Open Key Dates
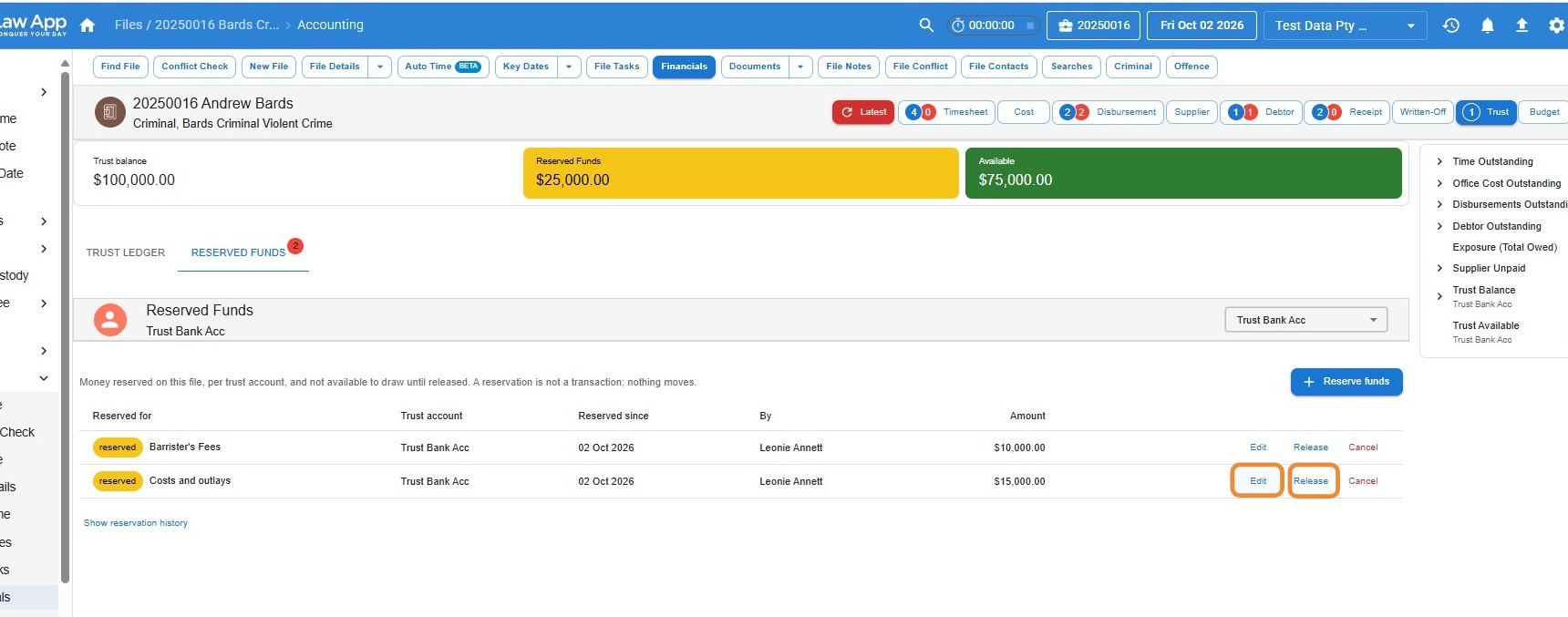 coord(526,67)
